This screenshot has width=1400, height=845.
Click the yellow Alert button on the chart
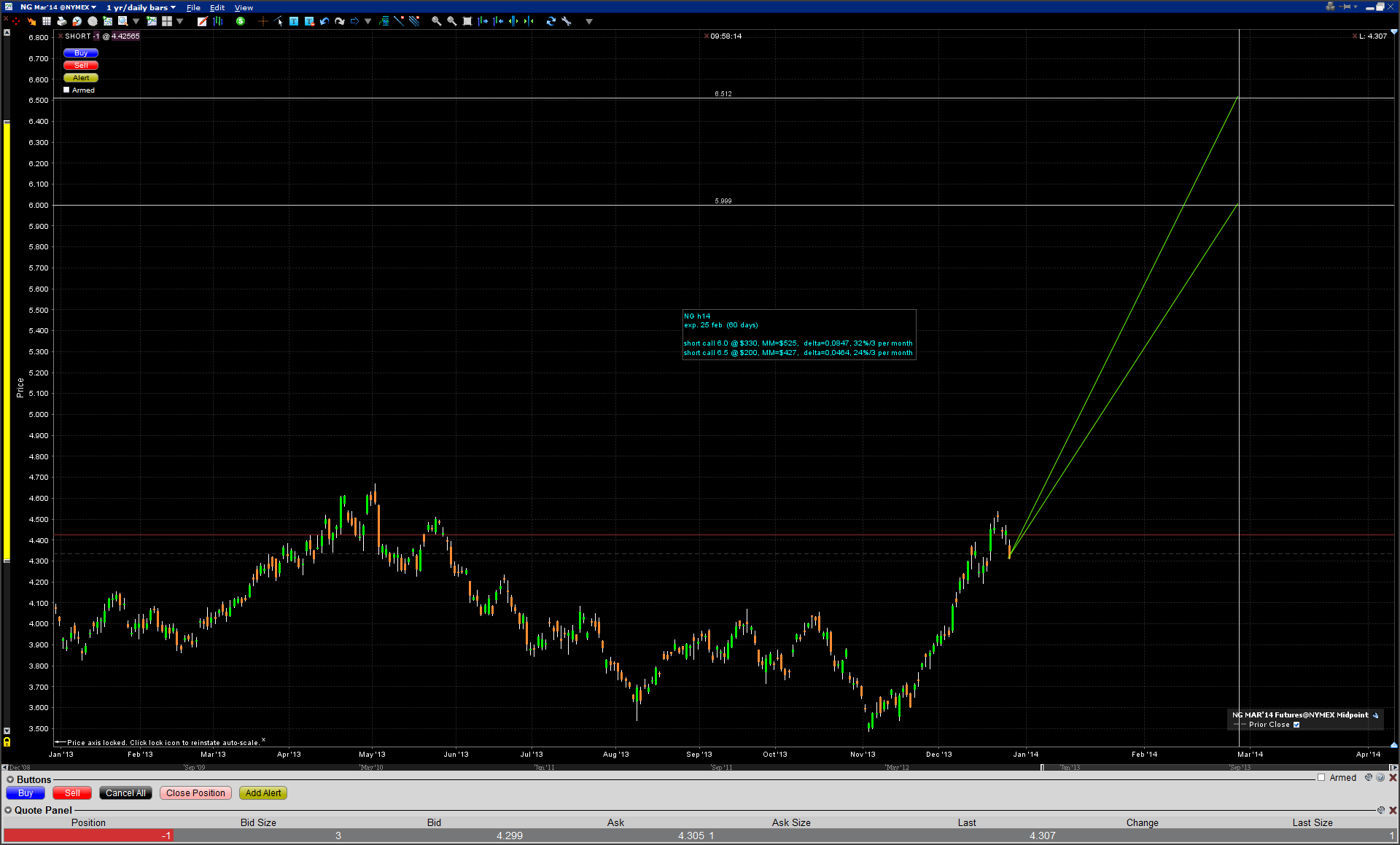(x=81, y=78)
